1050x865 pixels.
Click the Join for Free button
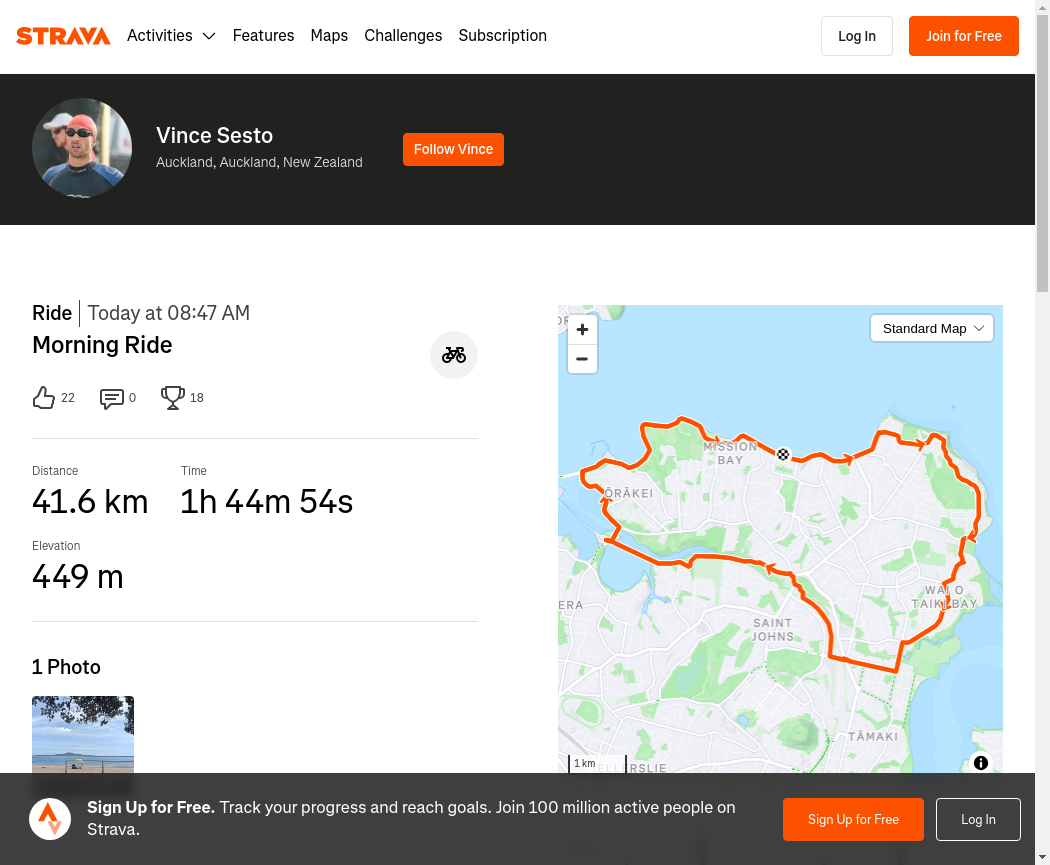[964, 36]
